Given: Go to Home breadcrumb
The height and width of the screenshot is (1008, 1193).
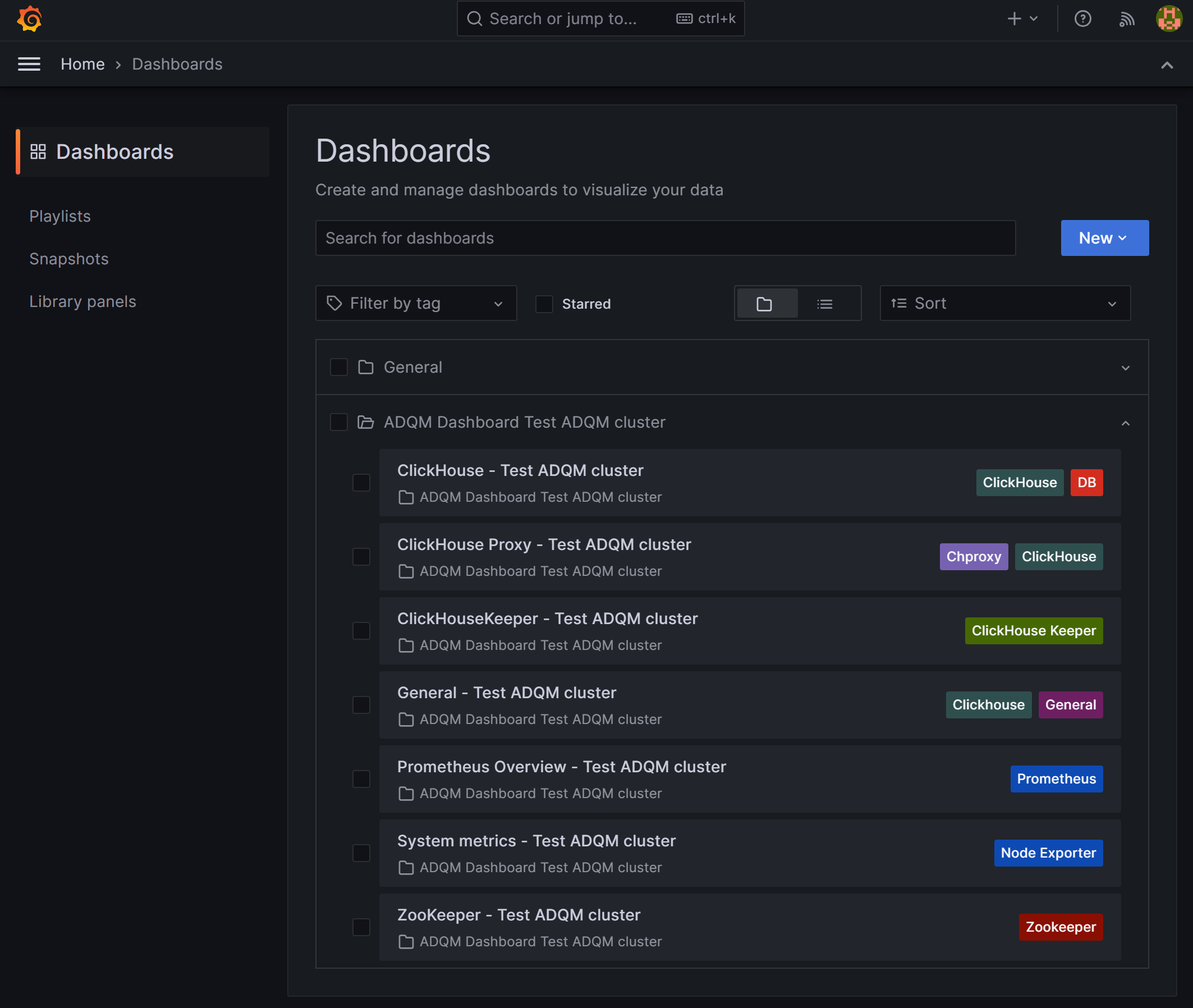Looking at the screenshot, I should pos(83,64).
